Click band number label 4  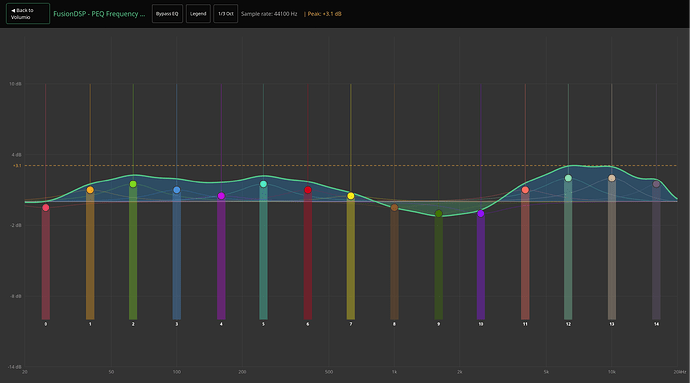click(221, 324)
